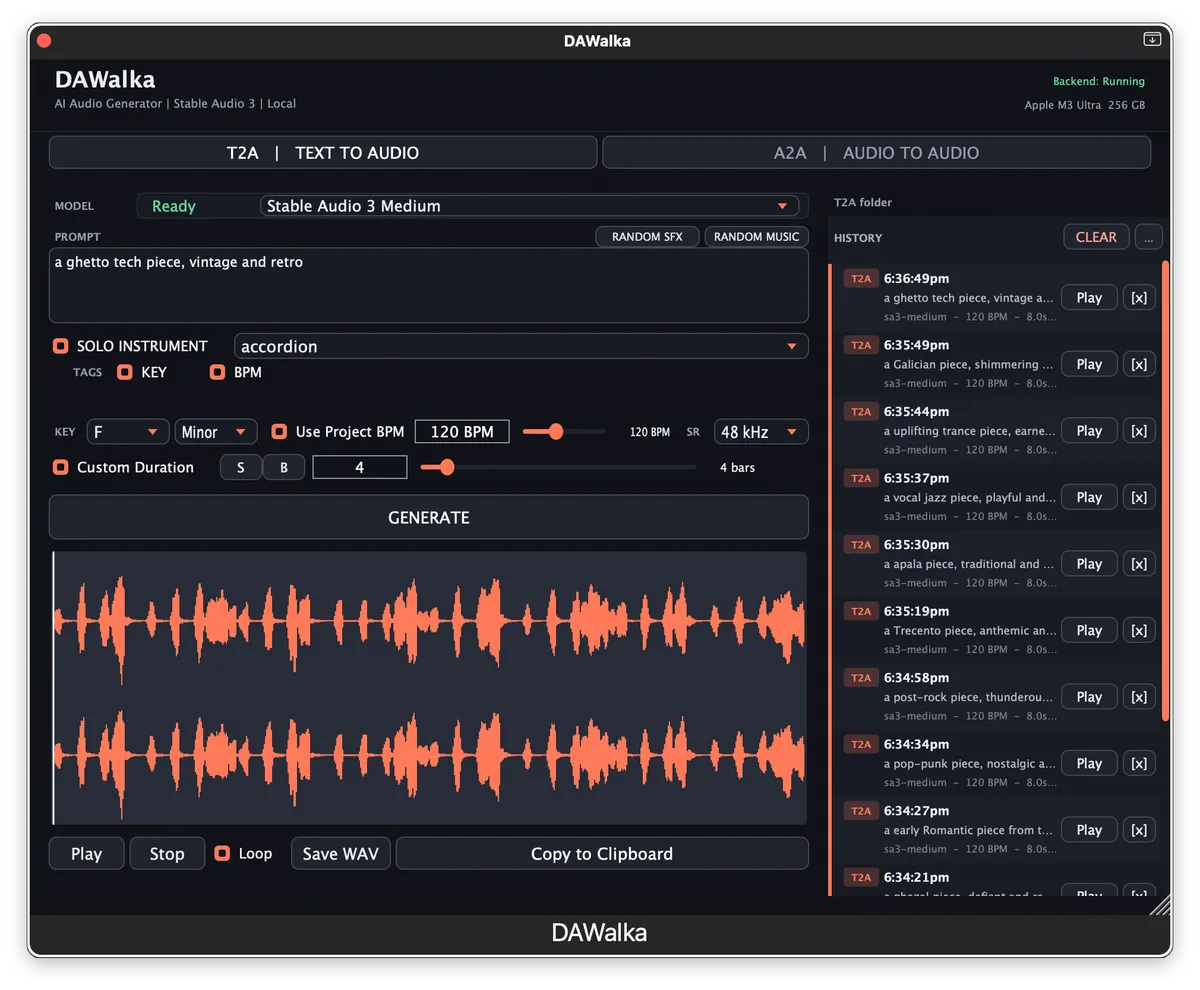The height and width of the screenshot is (990, 1200).
Task: Toggle the SOLO INSTRUMENT checkbox
Action: (61, 346)
